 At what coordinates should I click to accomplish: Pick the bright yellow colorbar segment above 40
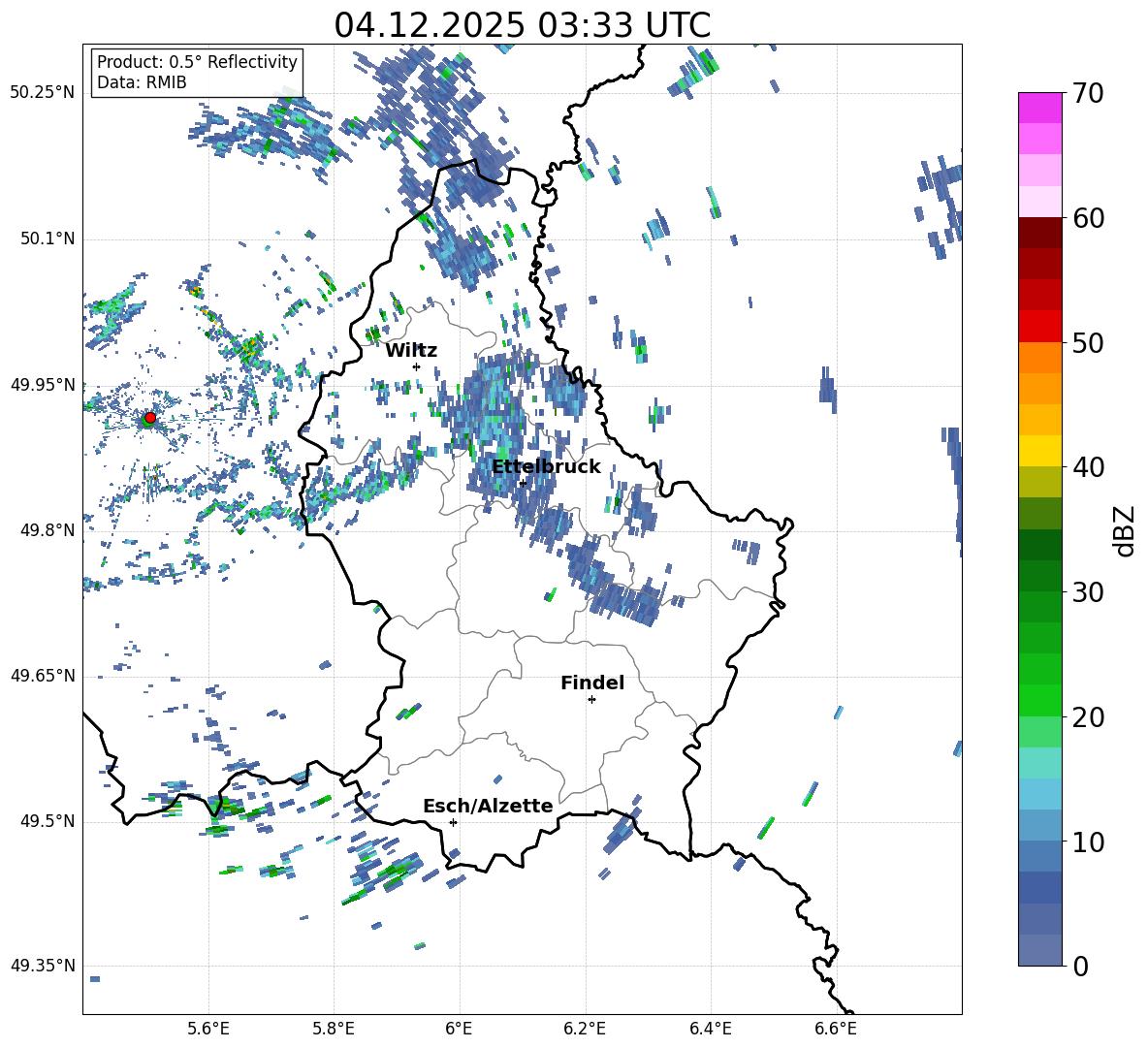tap(1040, 451)
